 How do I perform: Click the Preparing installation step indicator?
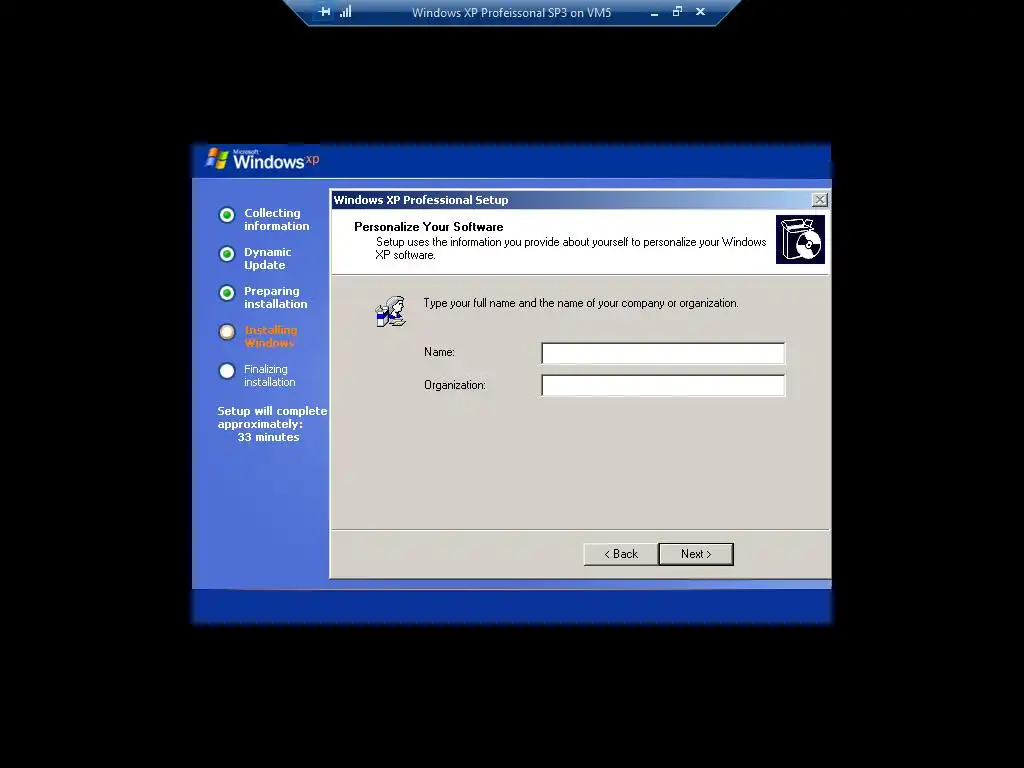click(x=227, y=293)
